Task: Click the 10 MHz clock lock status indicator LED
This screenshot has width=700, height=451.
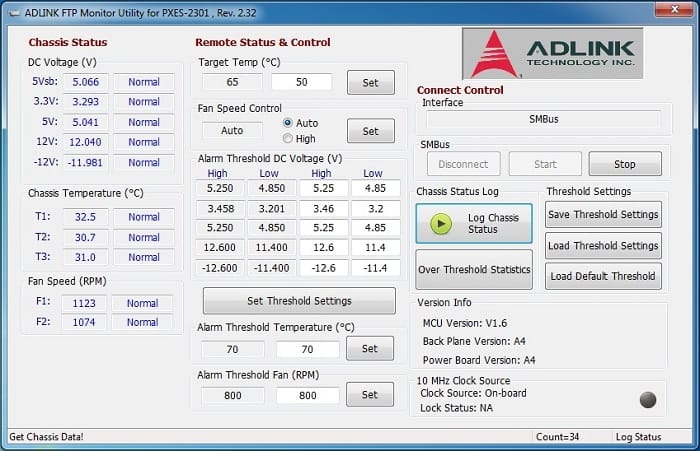Action: tap(648, 400)
